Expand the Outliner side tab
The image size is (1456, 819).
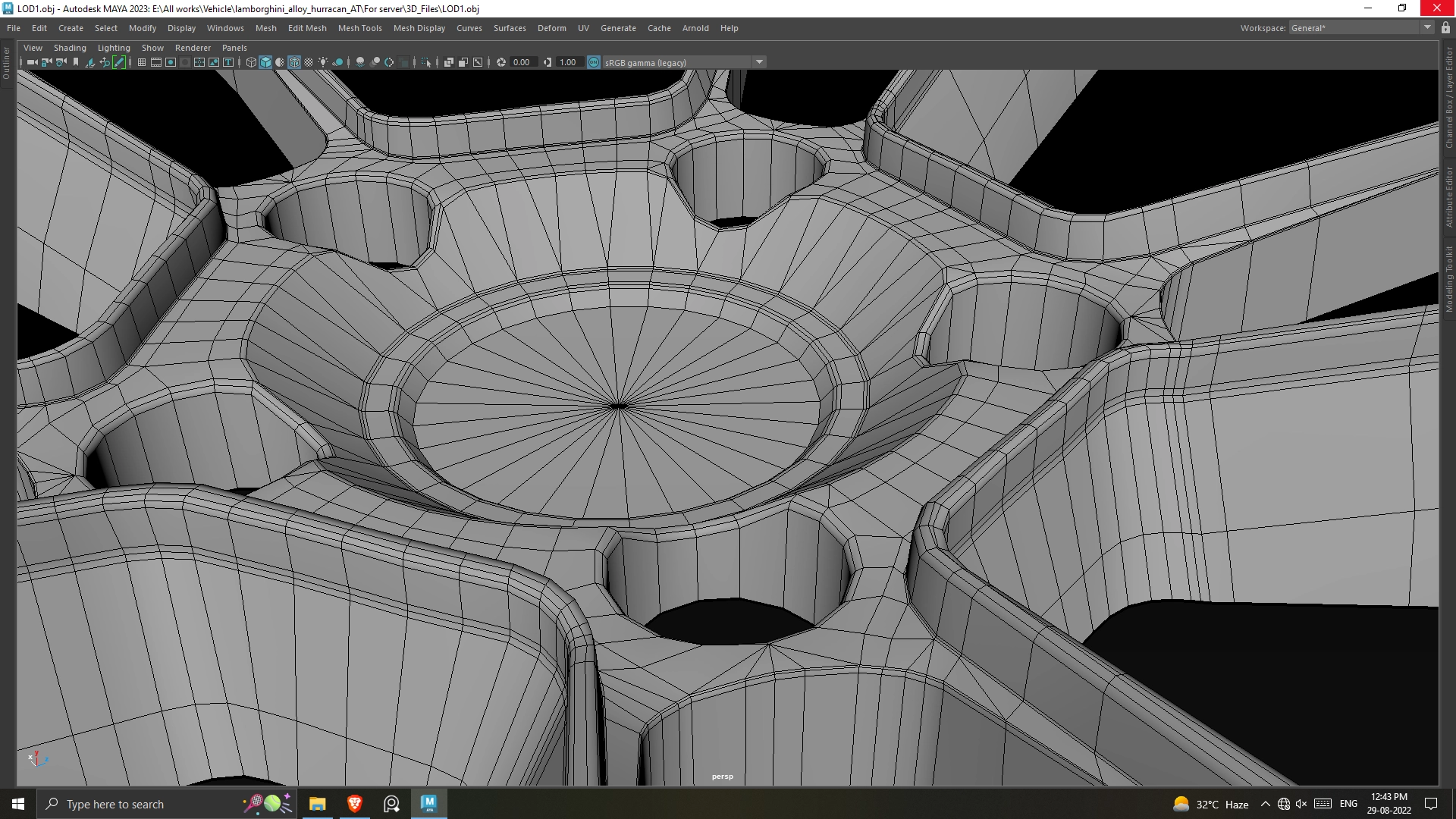click(6, 64)
